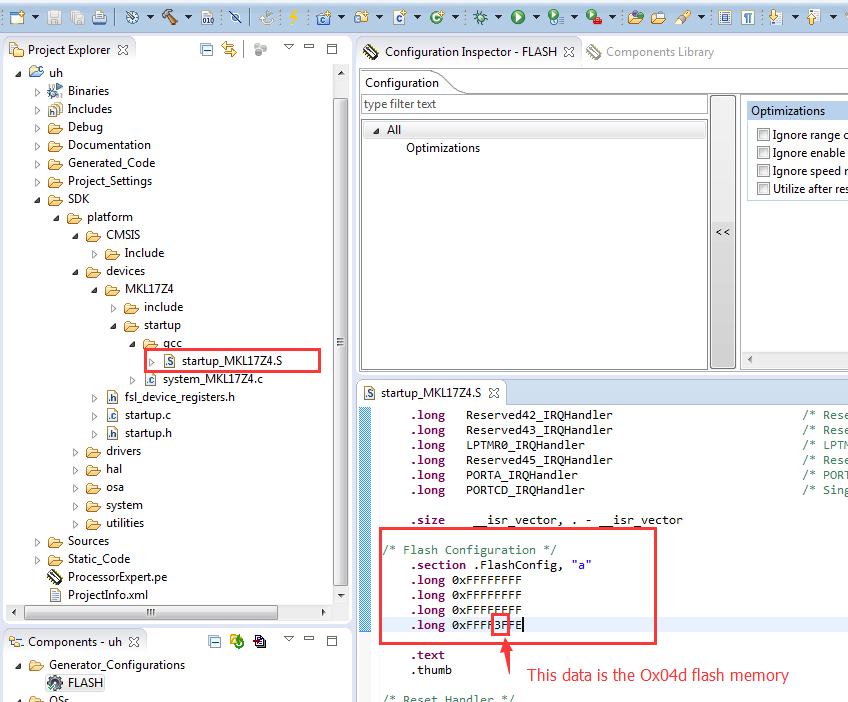Click the New C Source Folder icon

click(x=361, y=17)
